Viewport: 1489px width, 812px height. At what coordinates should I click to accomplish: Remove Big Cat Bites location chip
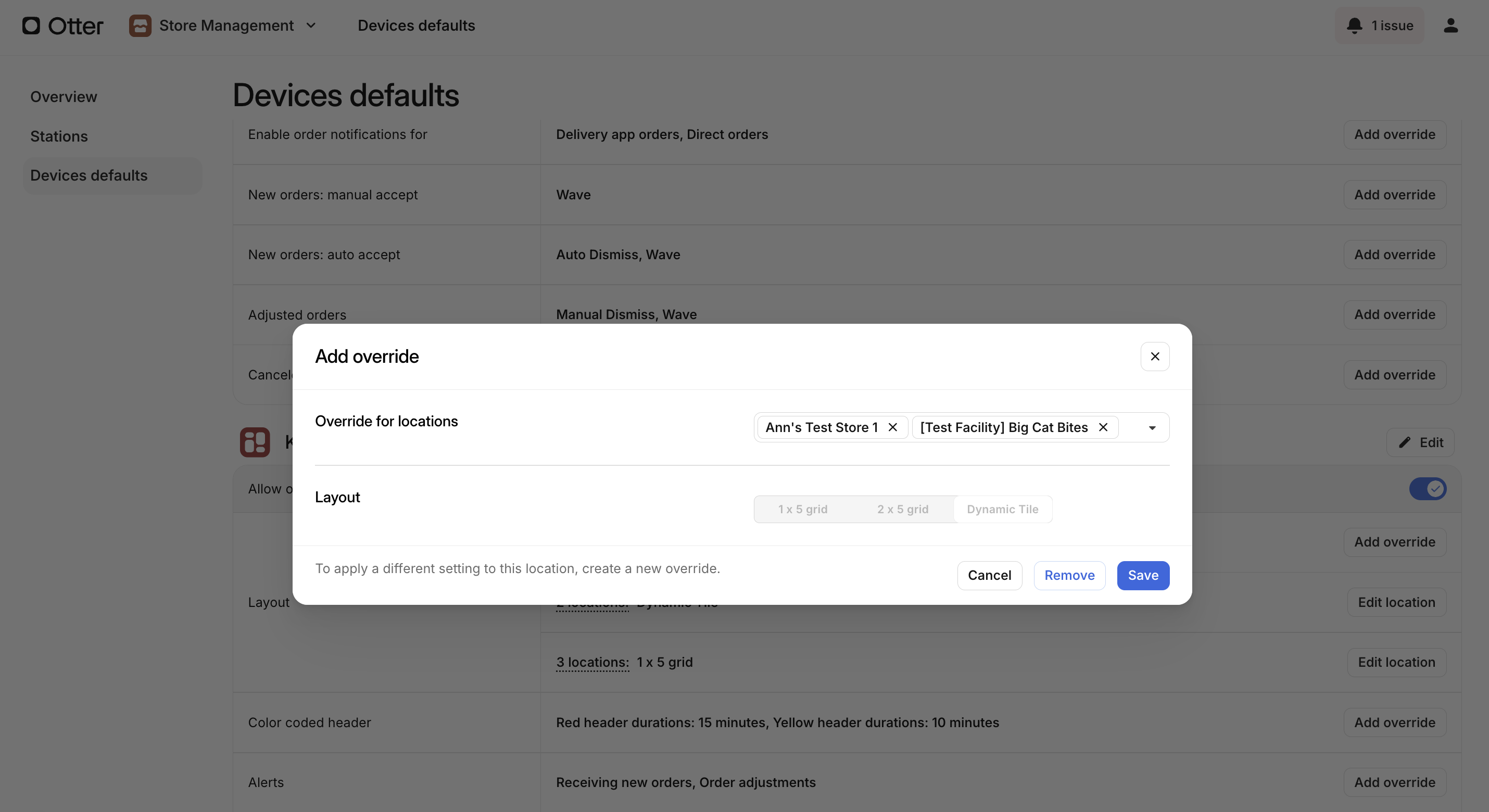pos(1103,427)
